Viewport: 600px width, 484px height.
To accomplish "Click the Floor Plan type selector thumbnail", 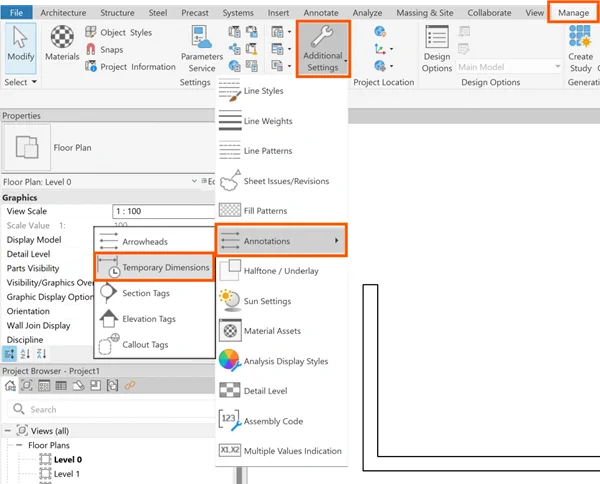I will (x=27, y=147).
